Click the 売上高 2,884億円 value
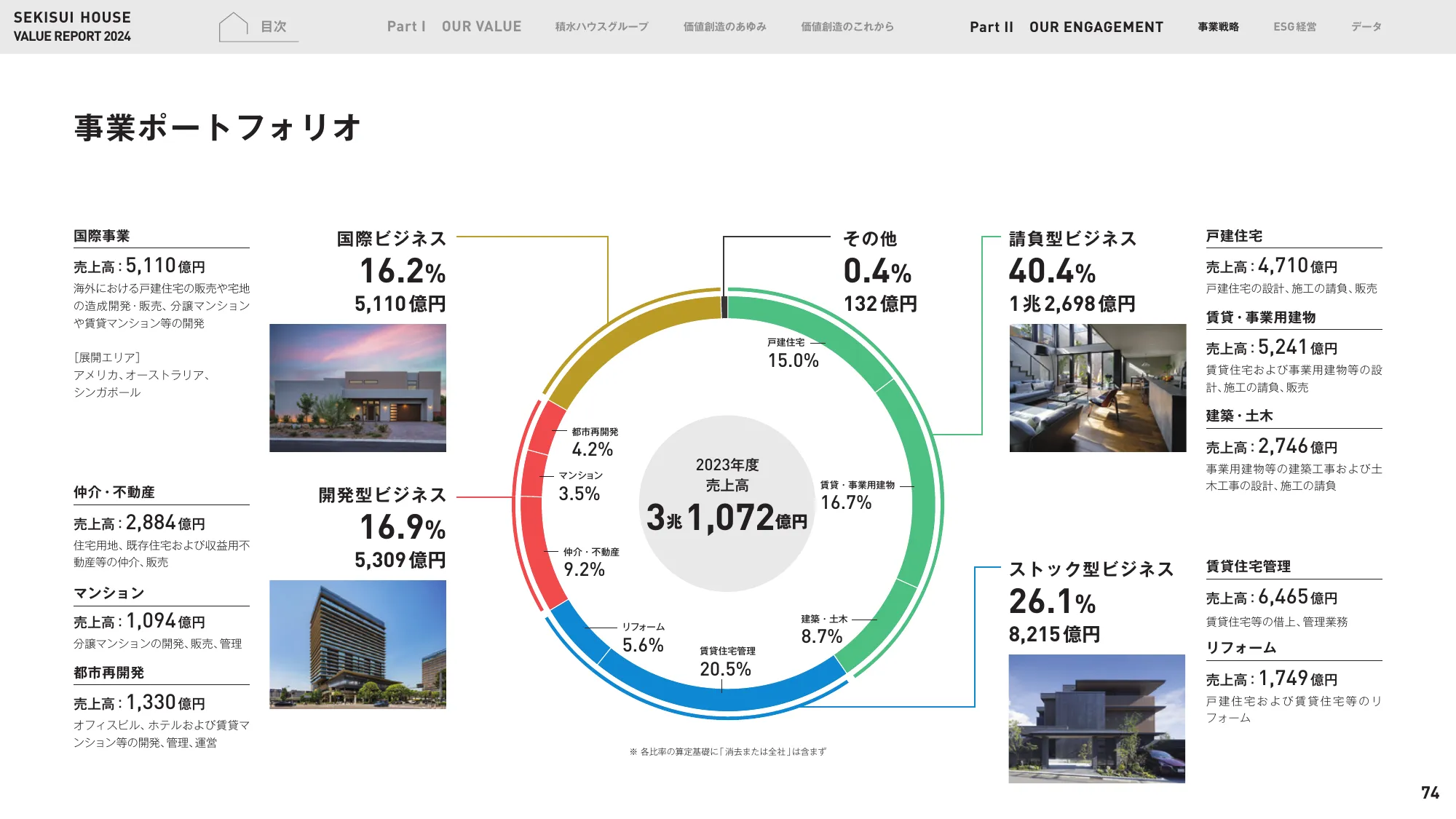The image size is (1456, 819). 139,523
